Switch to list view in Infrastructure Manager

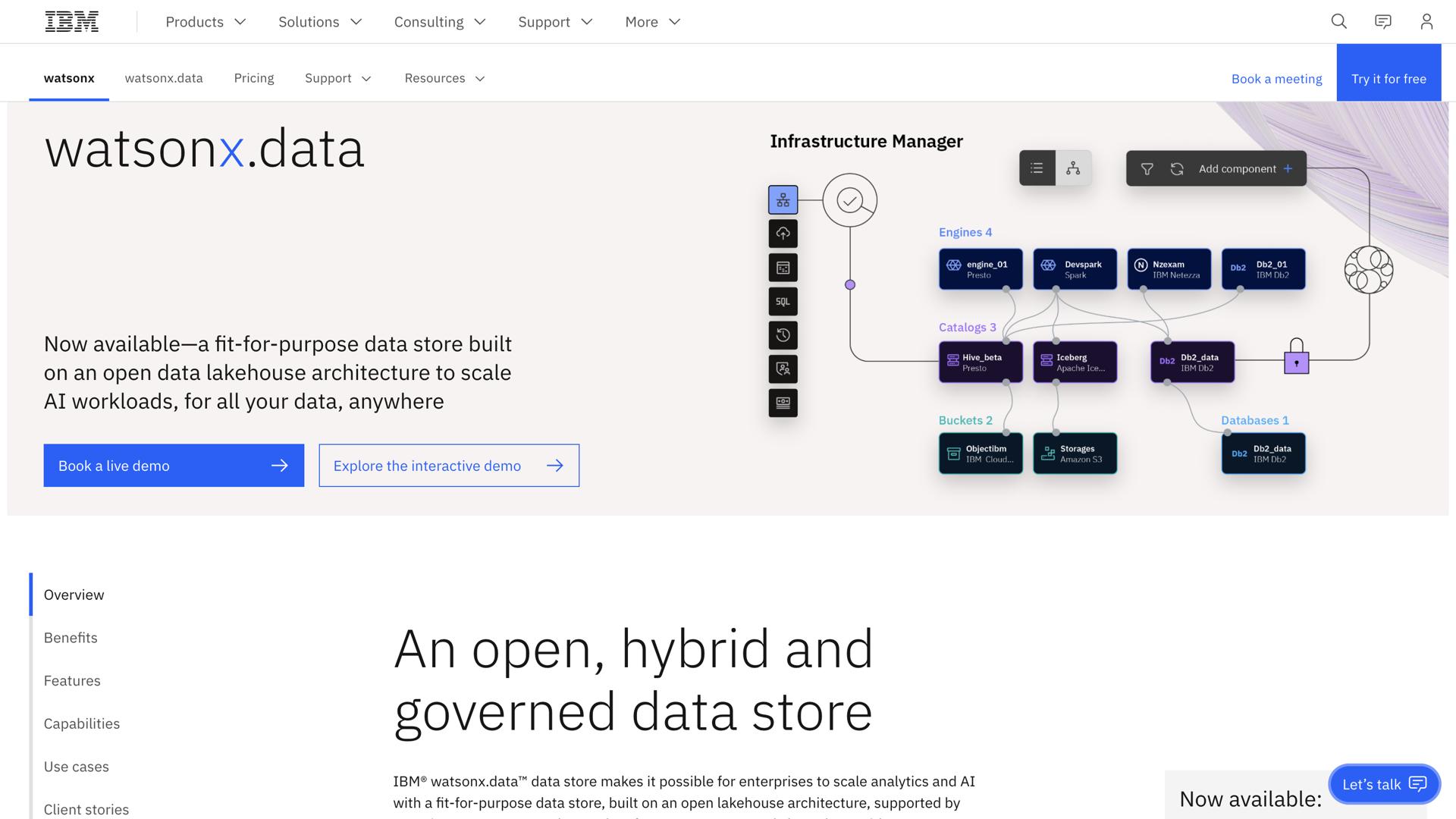1037,168
